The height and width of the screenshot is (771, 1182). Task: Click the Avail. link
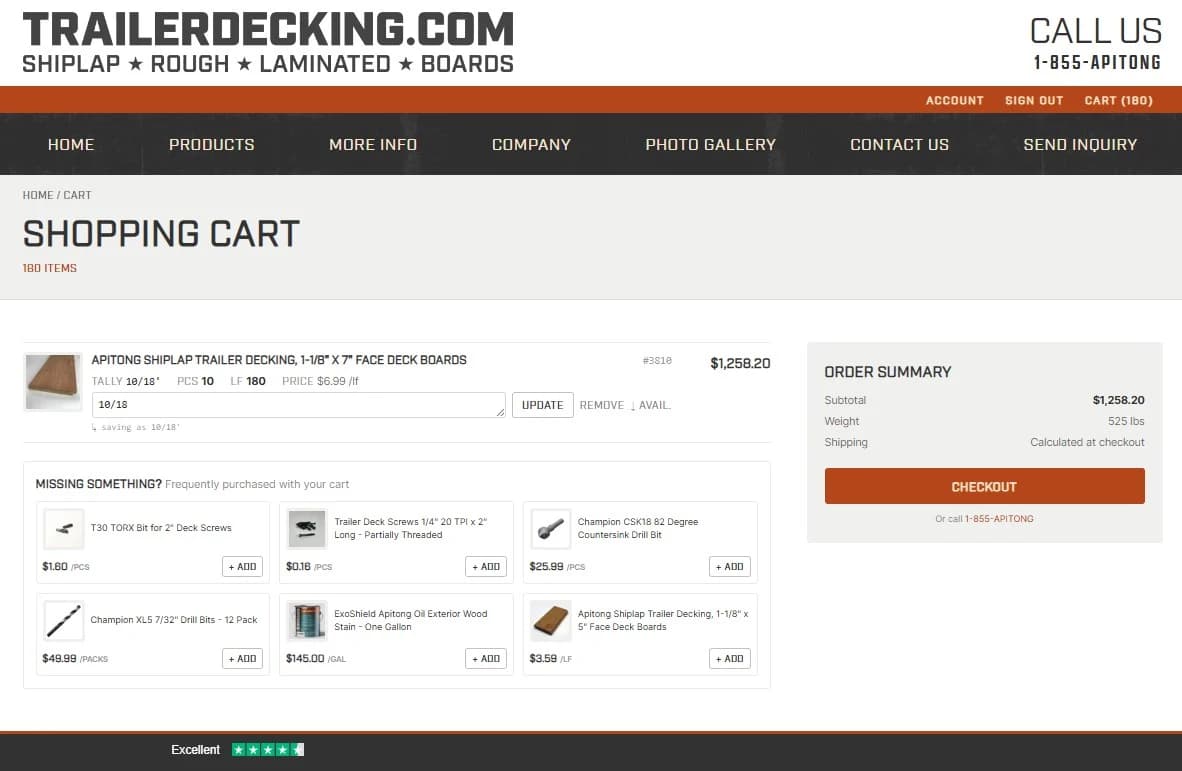tap(651, 405)
